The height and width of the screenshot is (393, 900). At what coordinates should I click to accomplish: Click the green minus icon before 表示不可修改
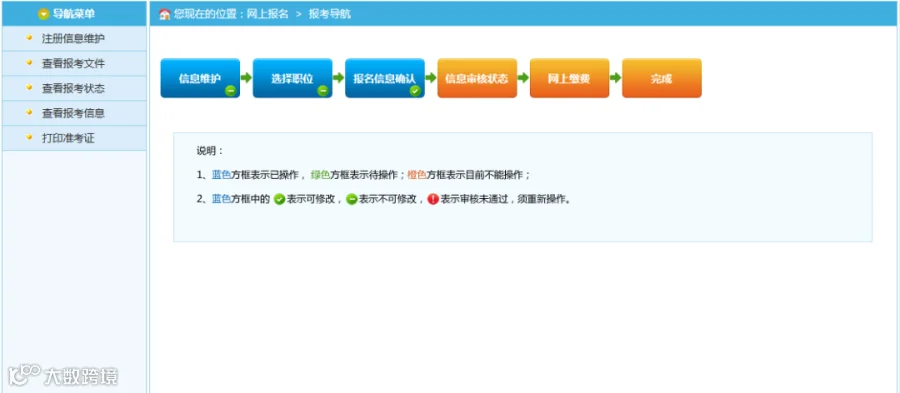click(352, 200)
